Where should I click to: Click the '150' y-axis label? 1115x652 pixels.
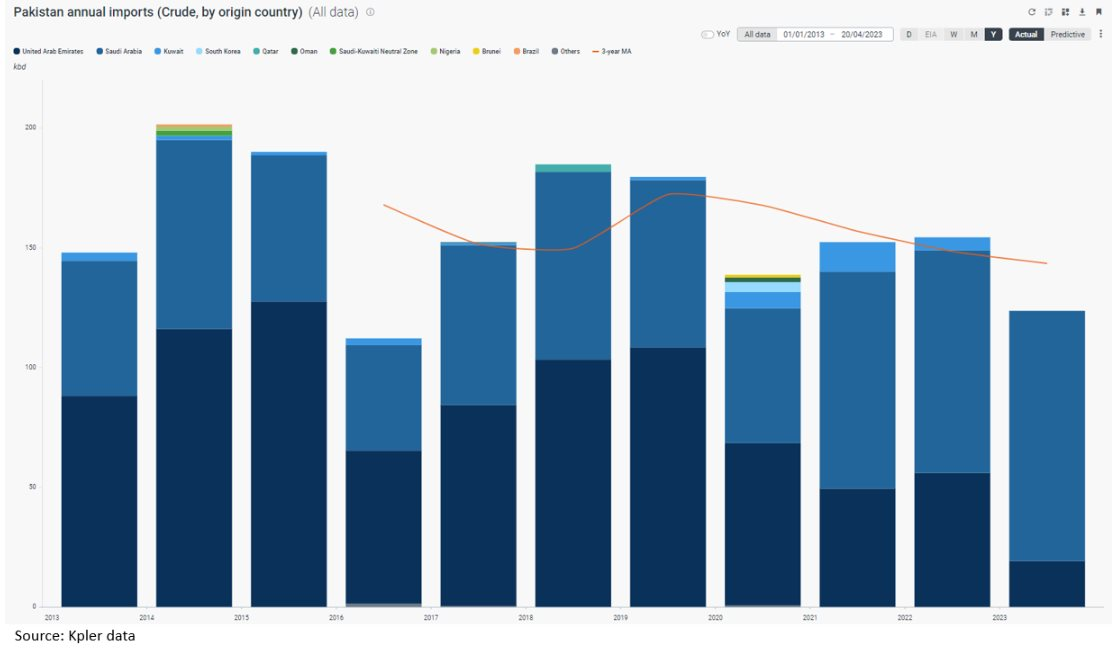click(x=31, y=247)
